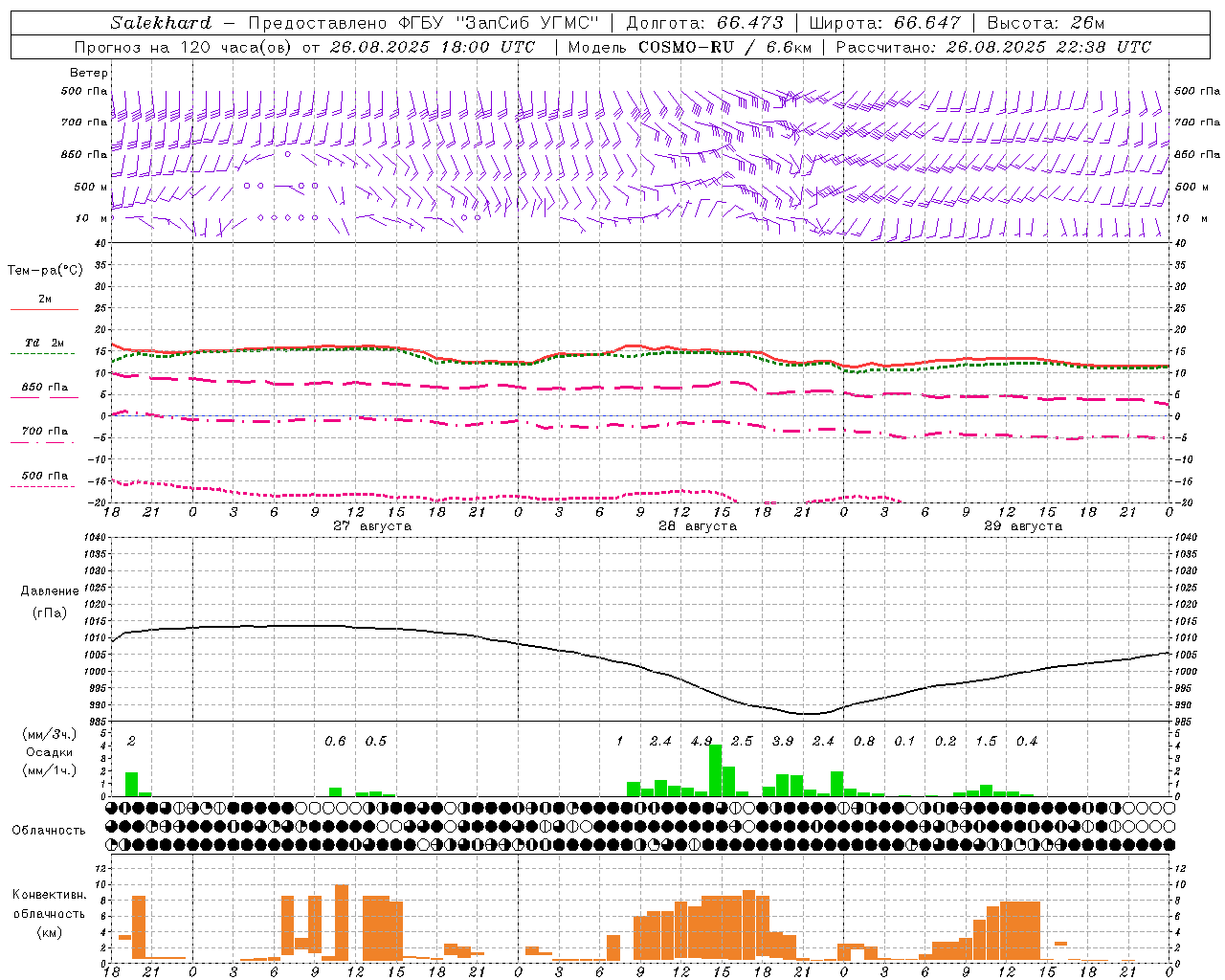
Task: Click the 4.9 precipitation amount value
Action: [702, 742]
